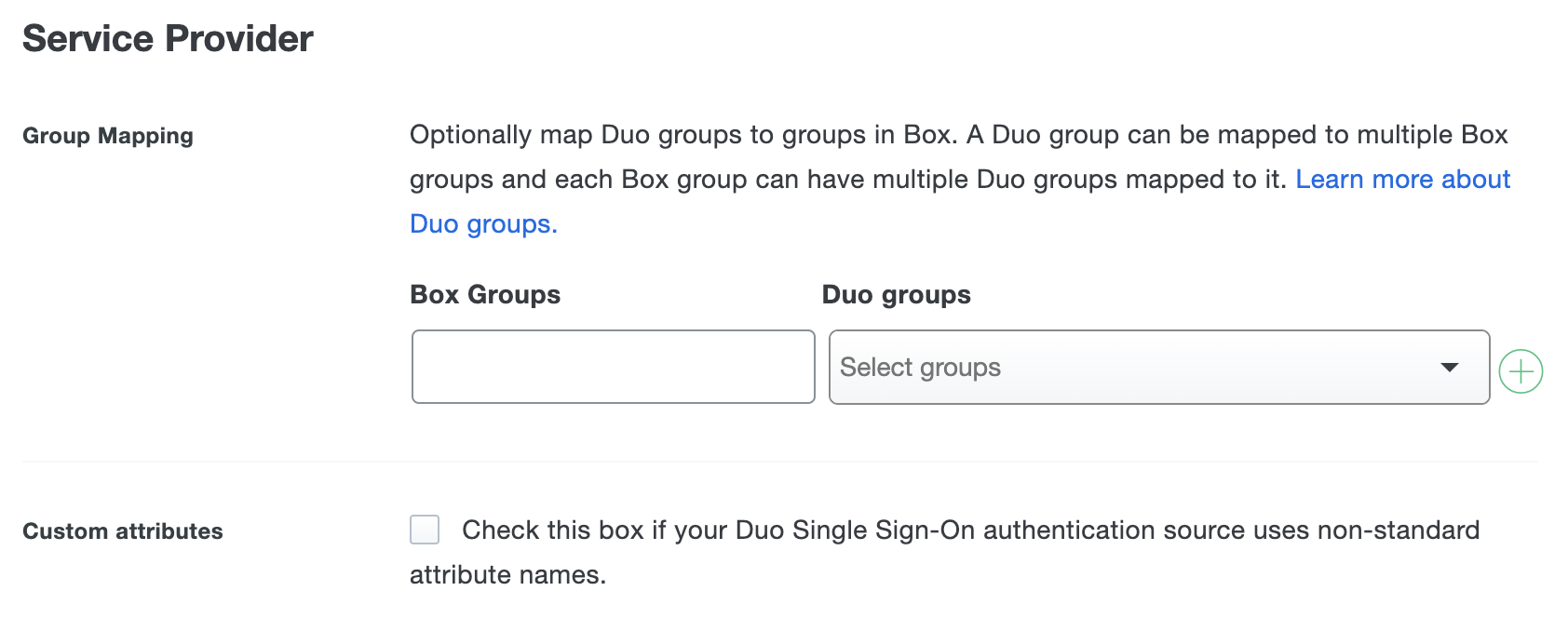Click the Duo groups hyperlink text
Image resolution: width=1568 pixels, height=631 pixels.
483,223
